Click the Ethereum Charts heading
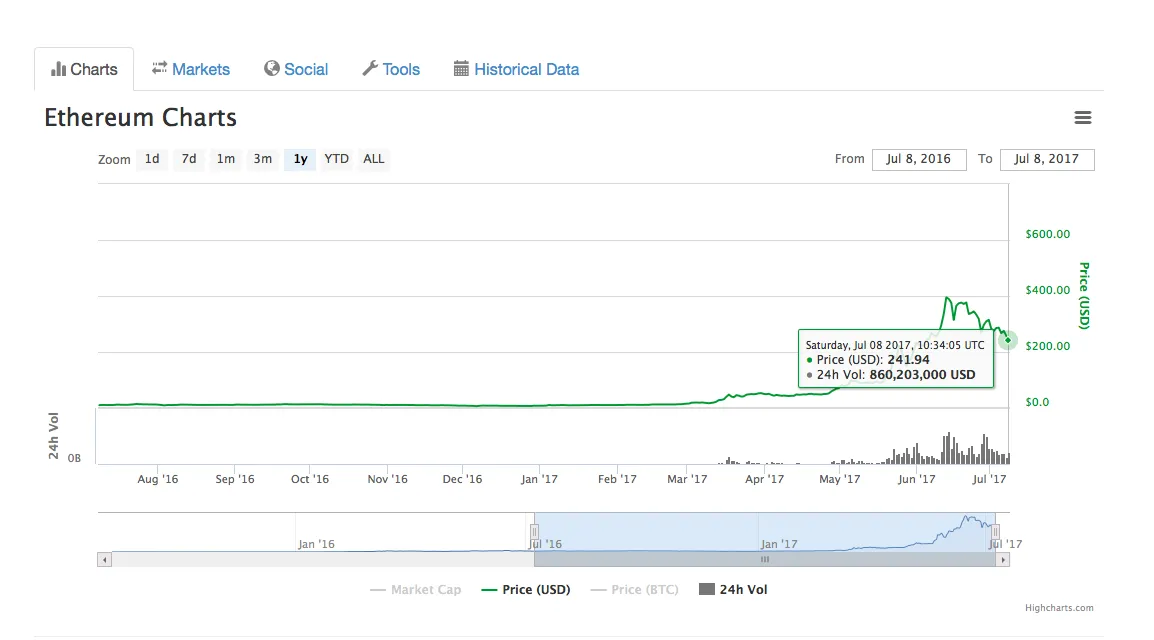Image resolution: width=1154 pixels, height=640 pixels. (x=141, y=118)
